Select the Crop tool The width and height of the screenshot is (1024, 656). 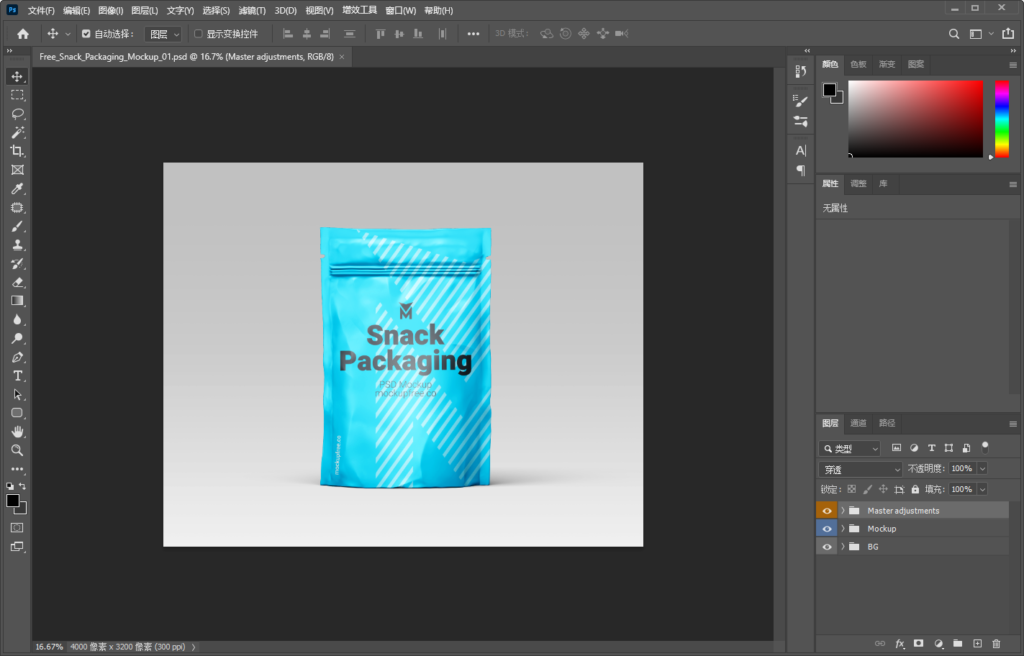point(17,151)
